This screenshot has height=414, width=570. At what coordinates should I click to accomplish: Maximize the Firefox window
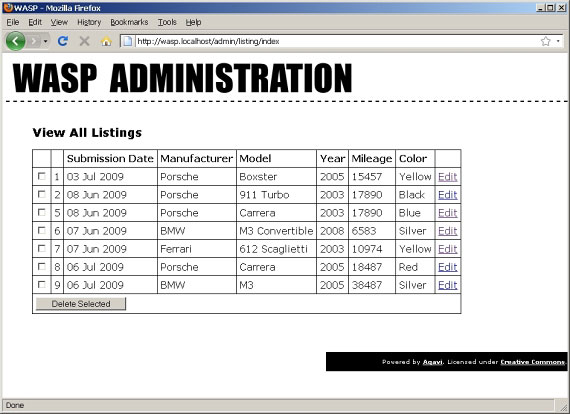[550, 8]
